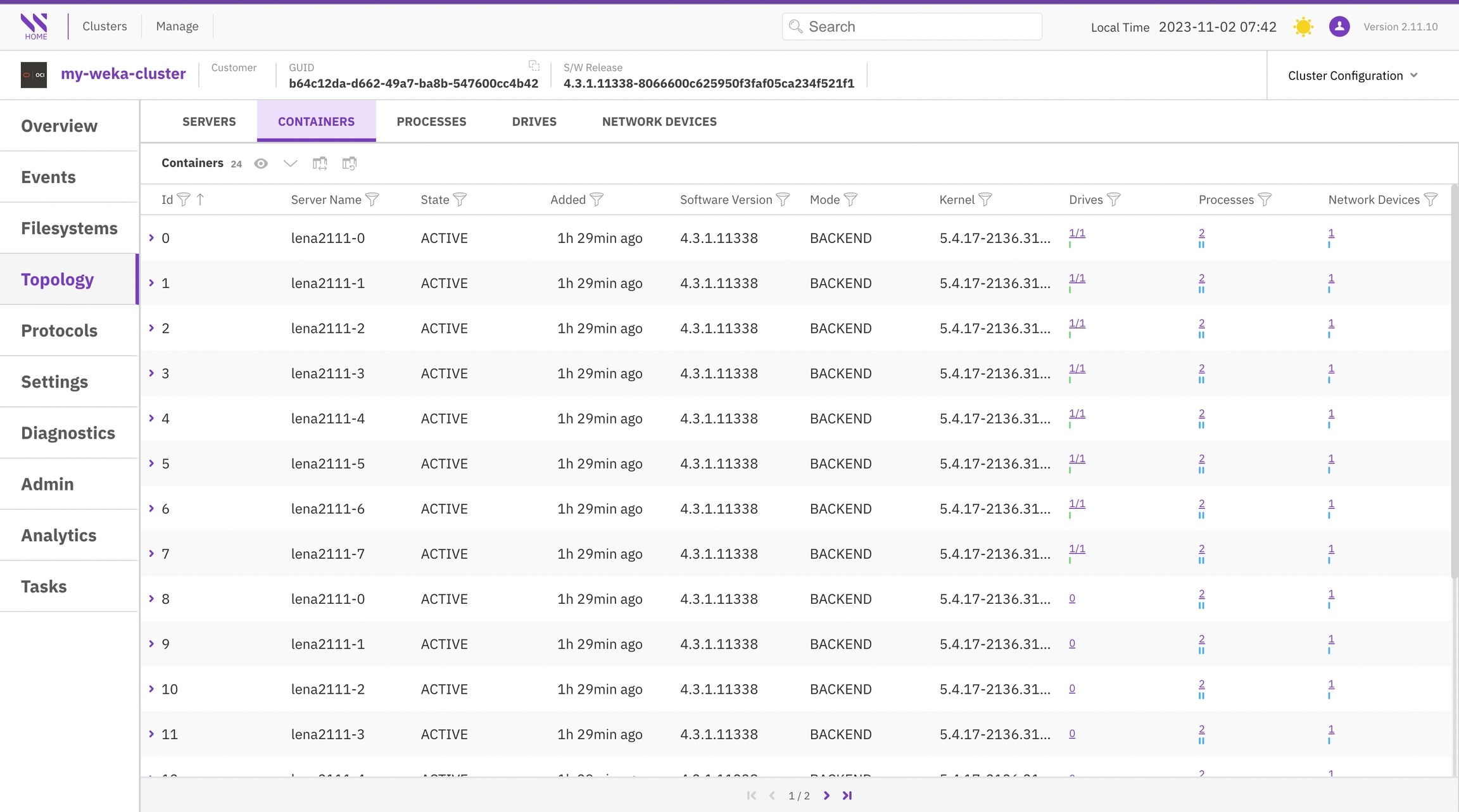Expand the Containers toolbar chevron
The width and height of the screenshot is (1459, 812).
tap(290, 163)
